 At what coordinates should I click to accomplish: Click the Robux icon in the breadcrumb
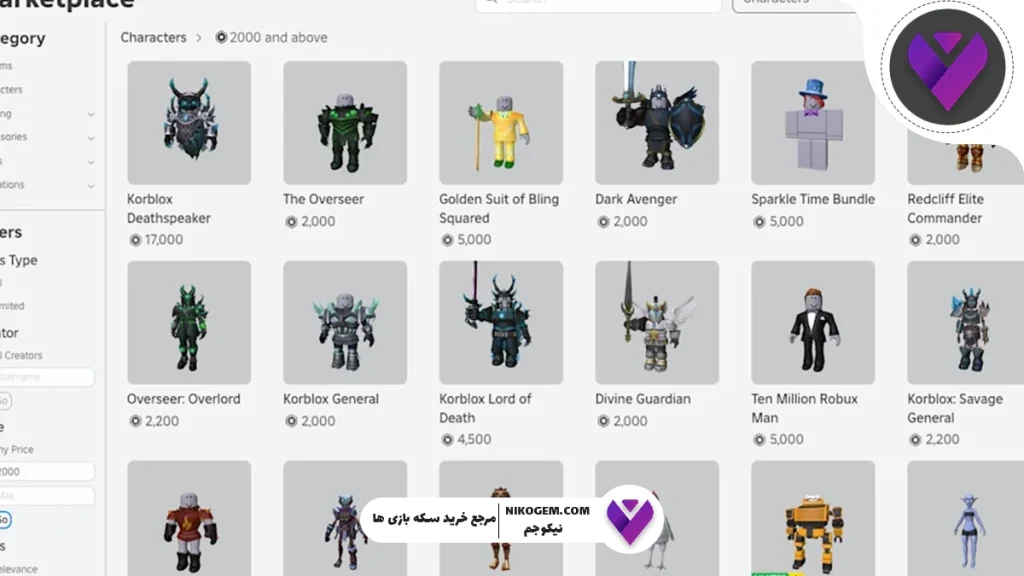pyautogui.click(x=221, y=37)
